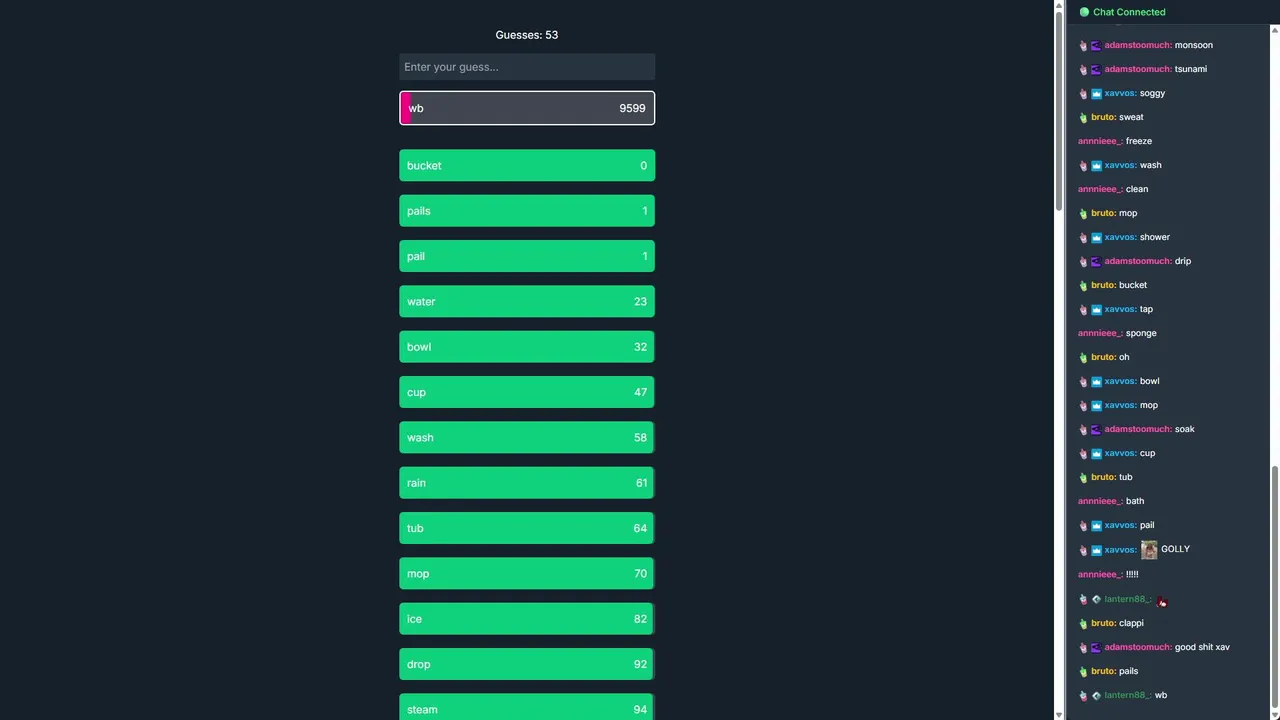Click the chat scrollbar's up arrow
The image size is (1280, 720).
[x=1274, y=29]
